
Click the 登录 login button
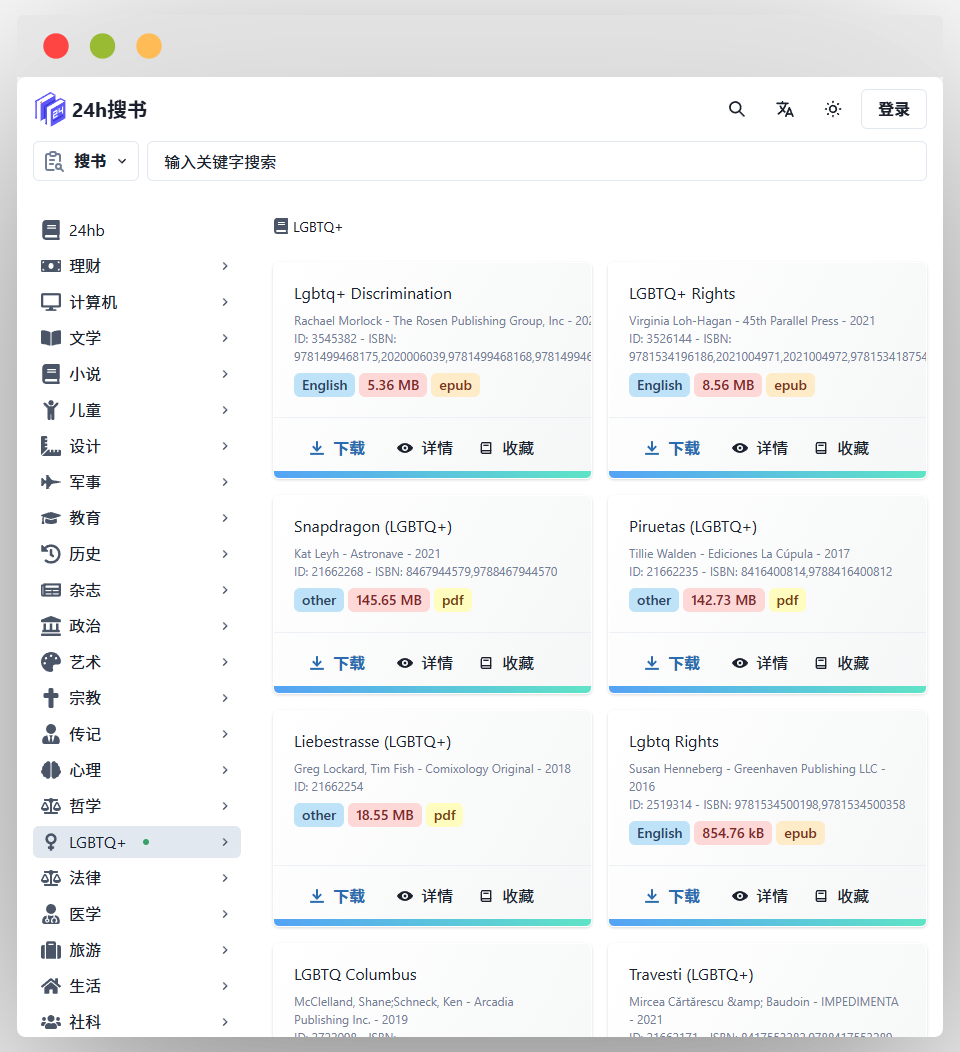[893, 109]
